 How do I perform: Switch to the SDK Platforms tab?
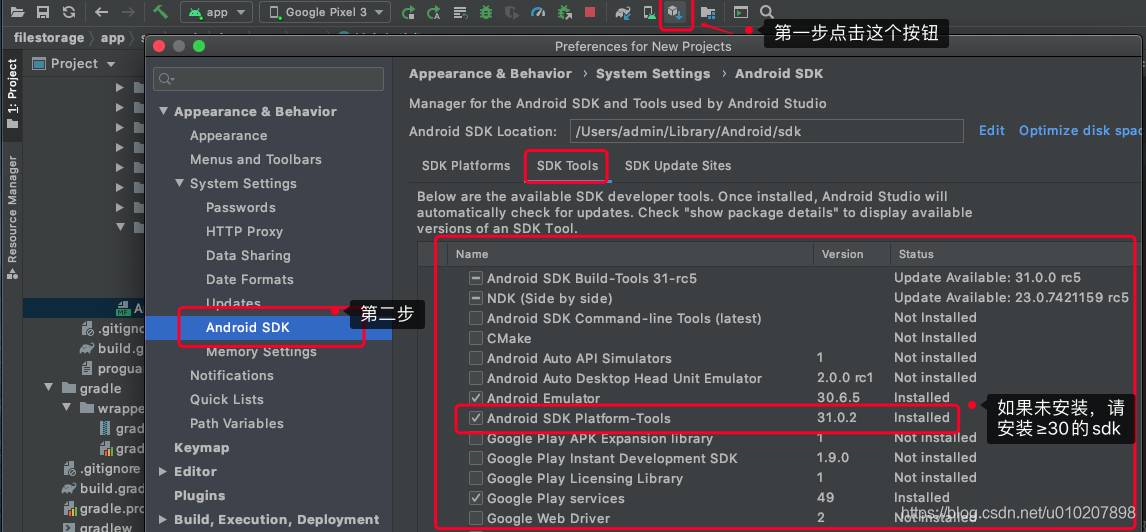466,166
